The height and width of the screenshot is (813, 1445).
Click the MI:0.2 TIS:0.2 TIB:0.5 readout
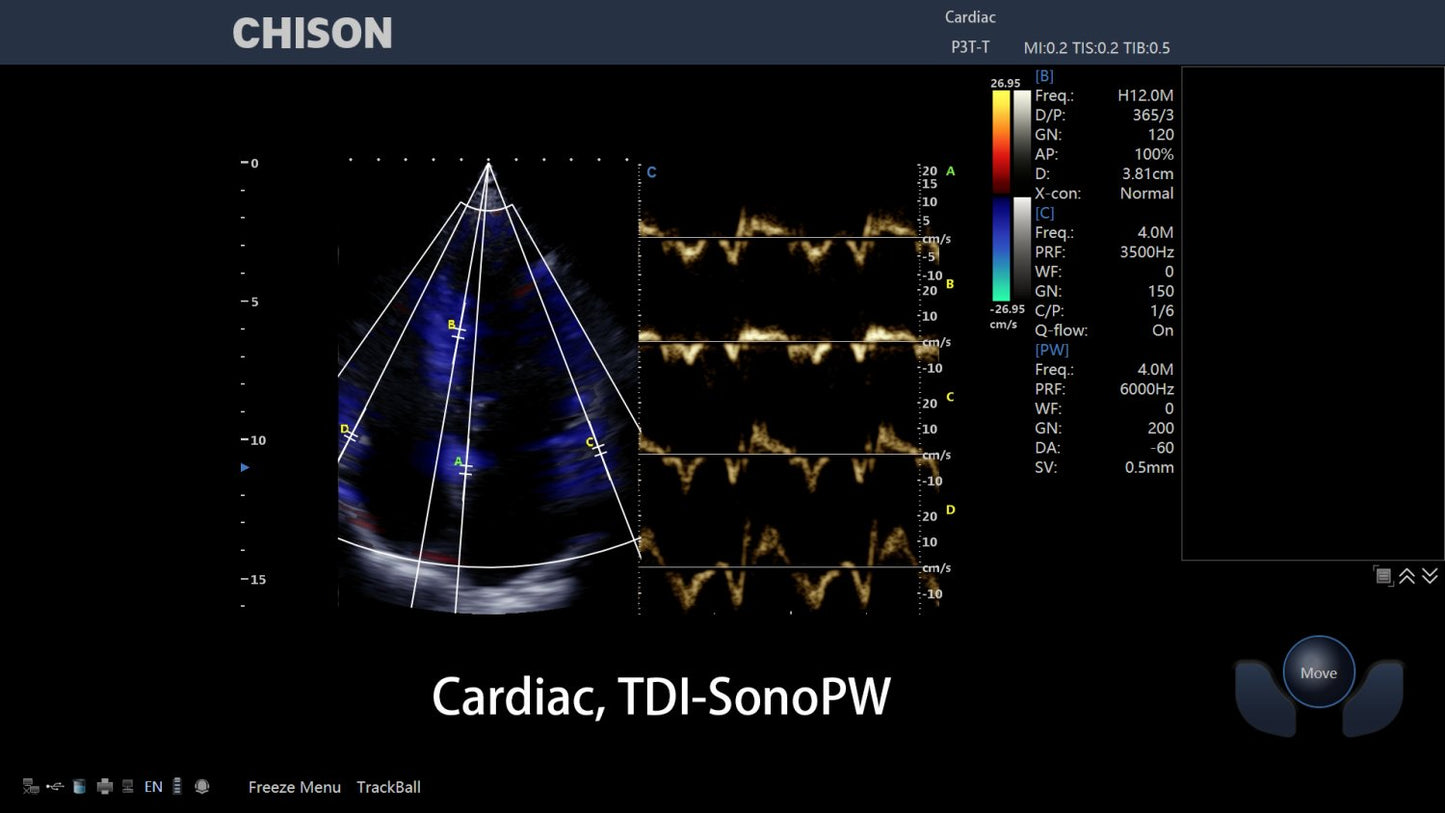(1097, 47)
